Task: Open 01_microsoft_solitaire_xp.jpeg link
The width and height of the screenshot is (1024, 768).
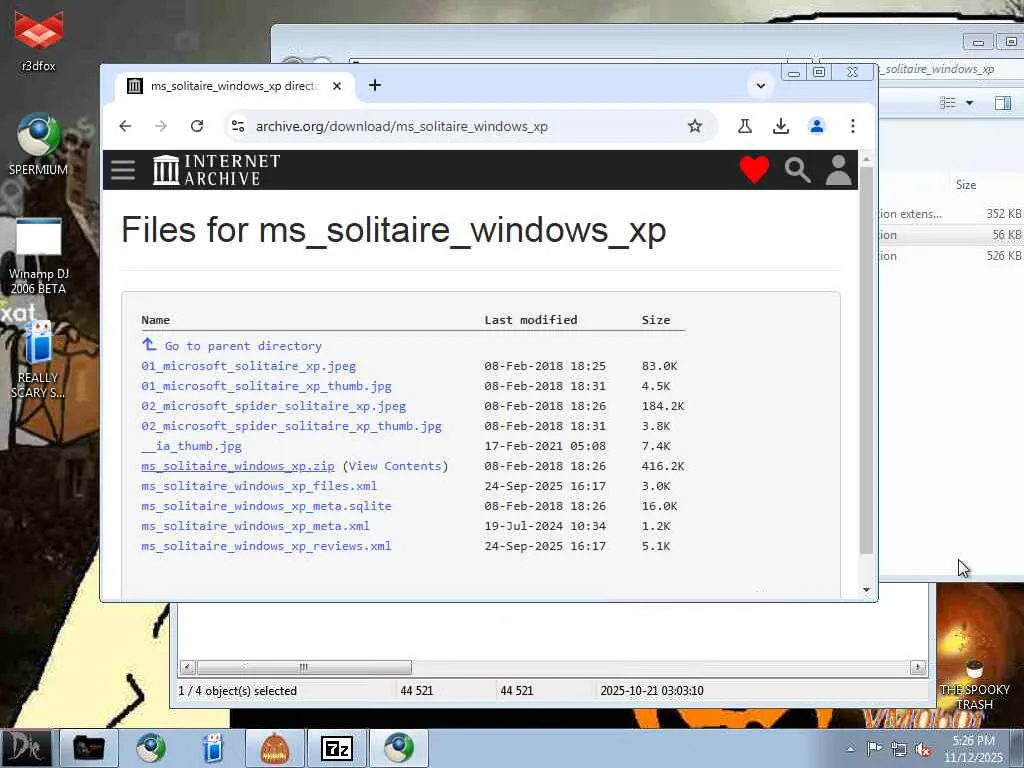Action: pos(249,366)
